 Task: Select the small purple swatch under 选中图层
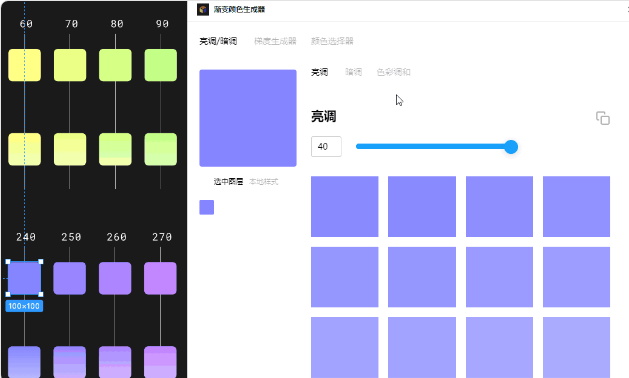click(x=207, y=207)
